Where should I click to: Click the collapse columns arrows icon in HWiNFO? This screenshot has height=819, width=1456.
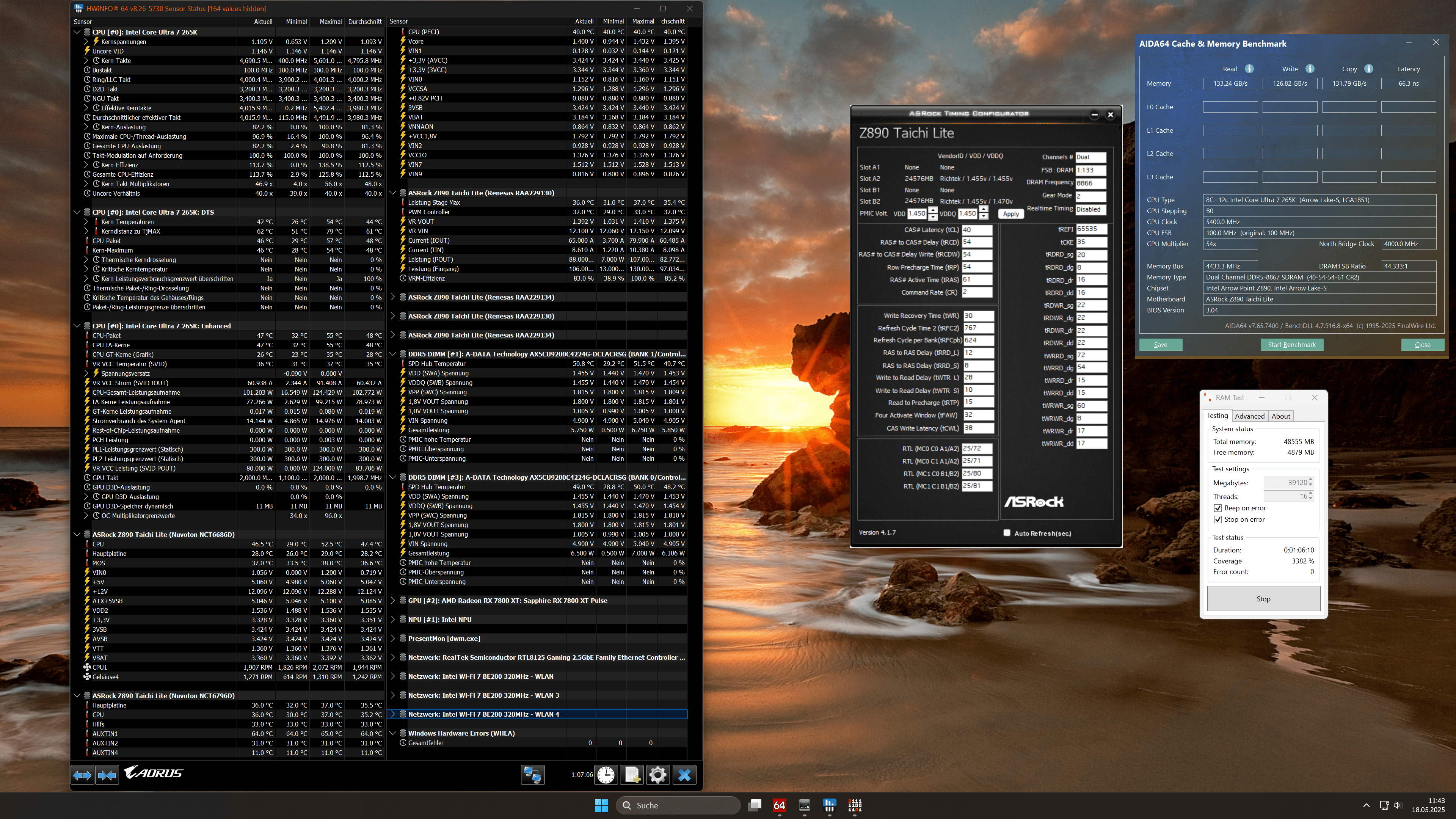click(107, 775)
